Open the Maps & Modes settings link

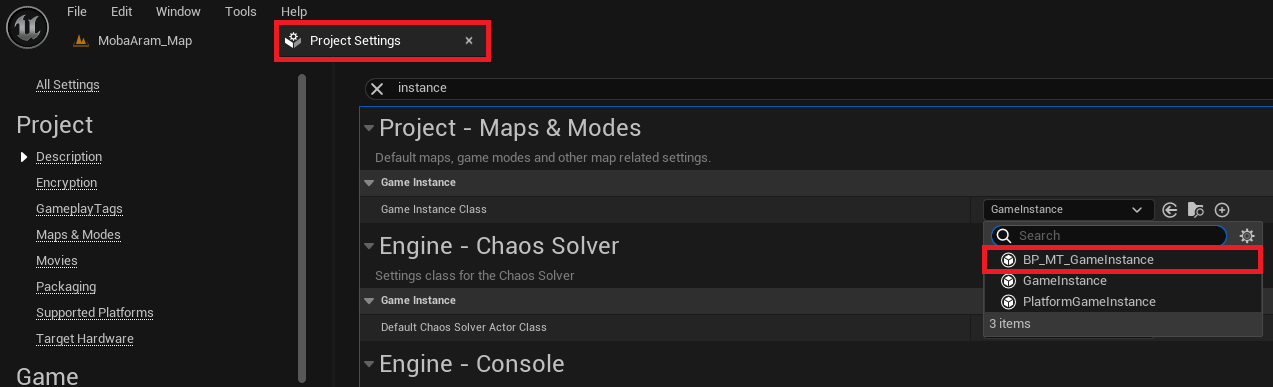(78, 234)
